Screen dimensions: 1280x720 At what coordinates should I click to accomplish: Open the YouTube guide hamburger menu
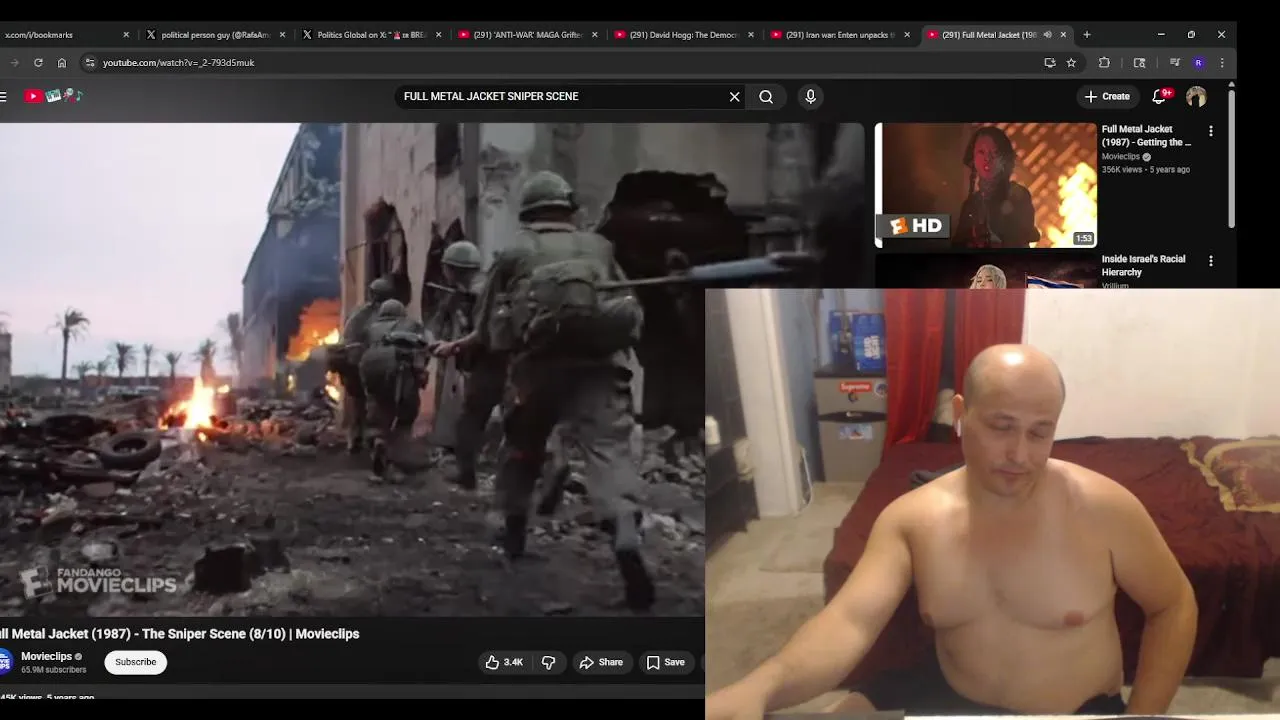click(4, 96)
